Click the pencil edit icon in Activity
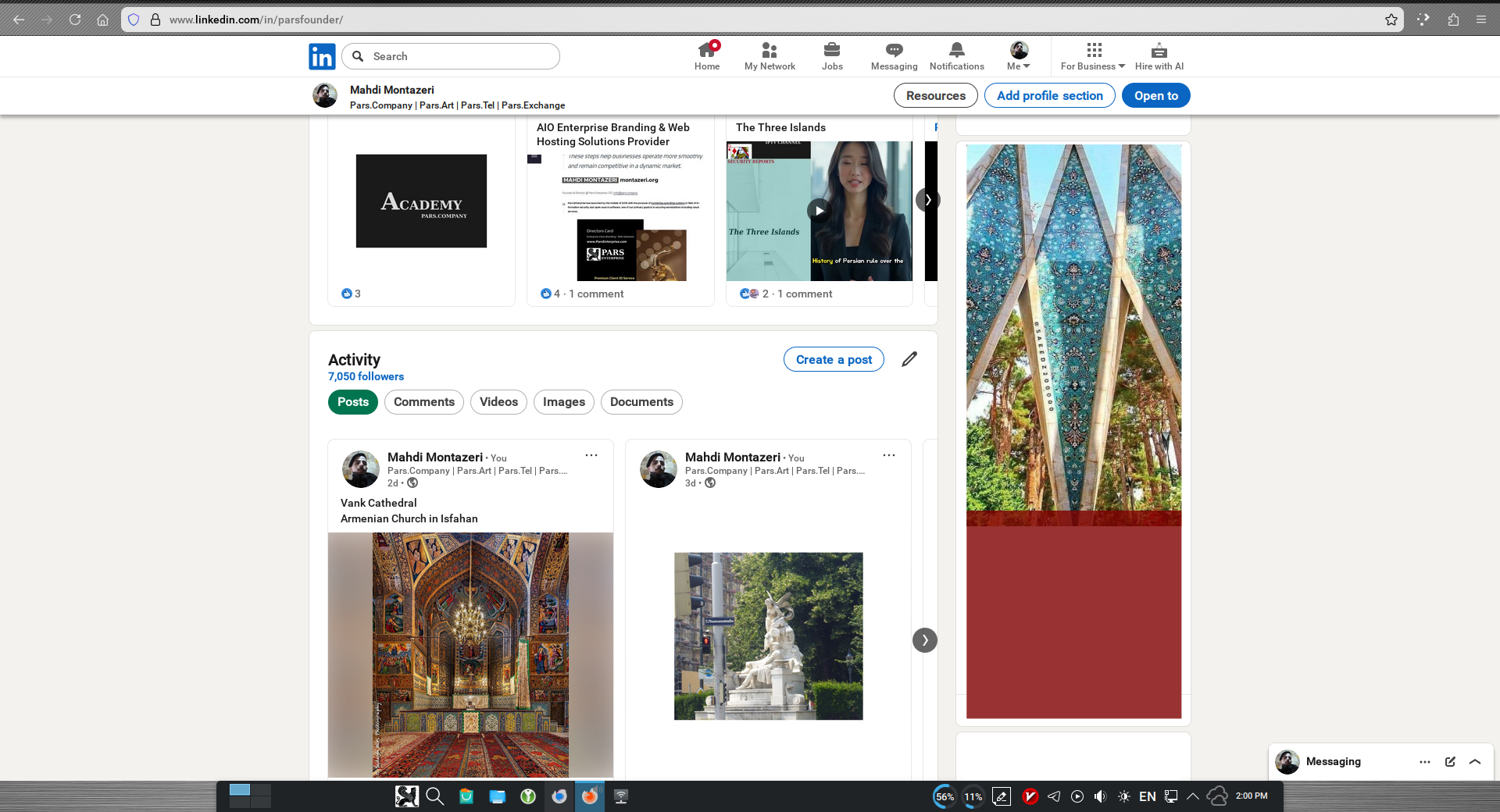1500x812 pixels. click(909, 359)
